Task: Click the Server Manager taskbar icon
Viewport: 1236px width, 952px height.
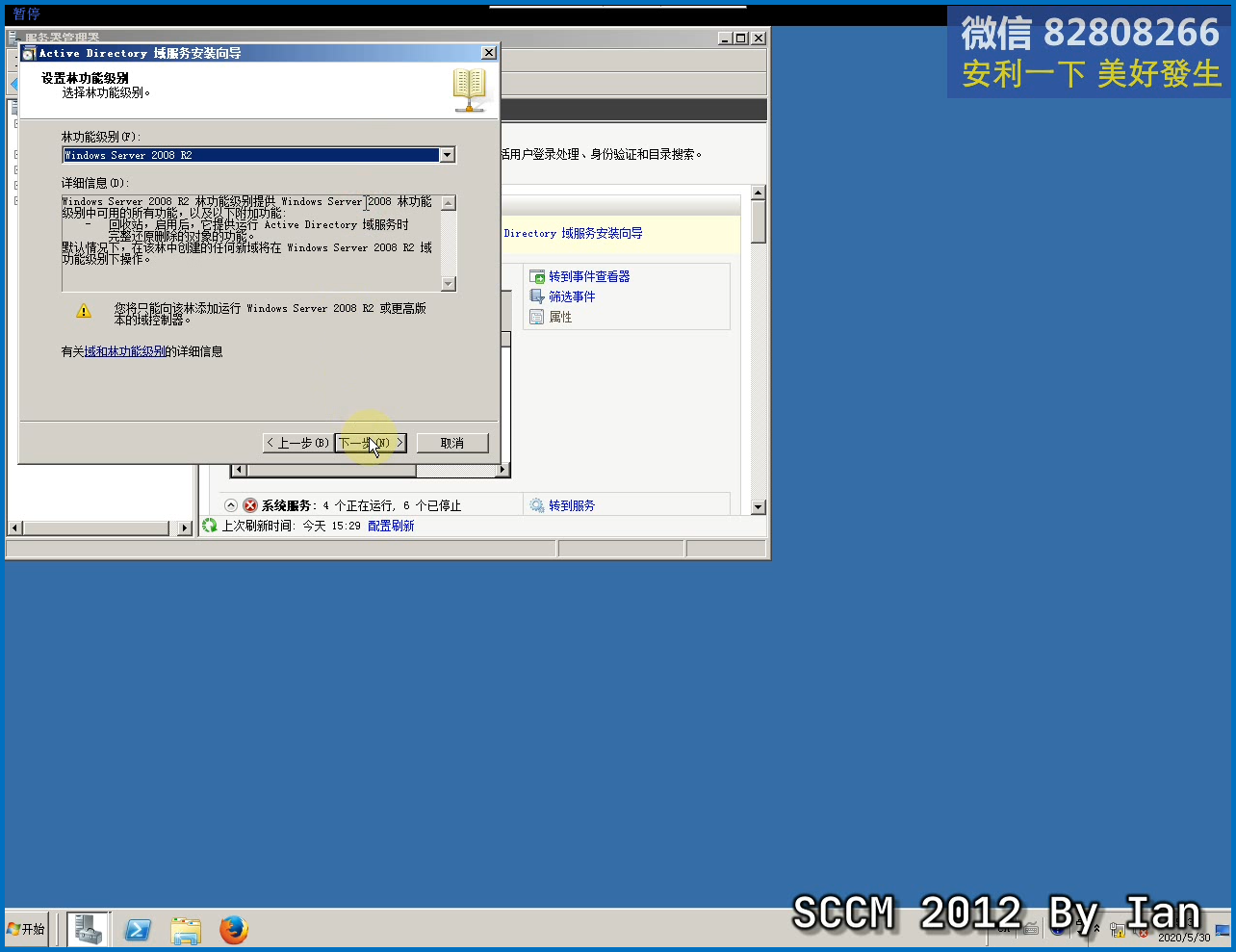Action: [89, 930]
